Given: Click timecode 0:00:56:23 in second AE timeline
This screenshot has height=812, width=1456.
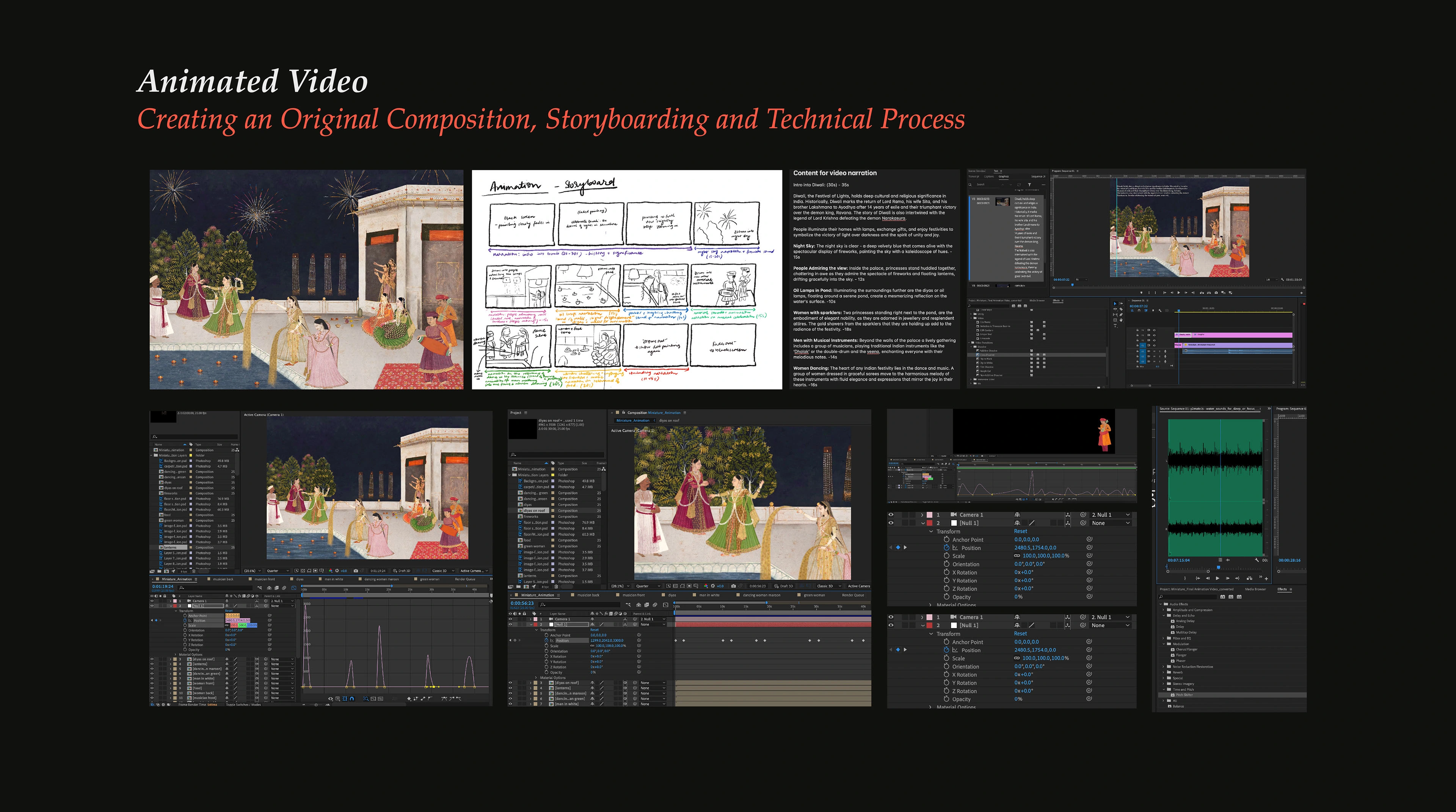Looking at the screenshot, I should click(x=522, y=604).
